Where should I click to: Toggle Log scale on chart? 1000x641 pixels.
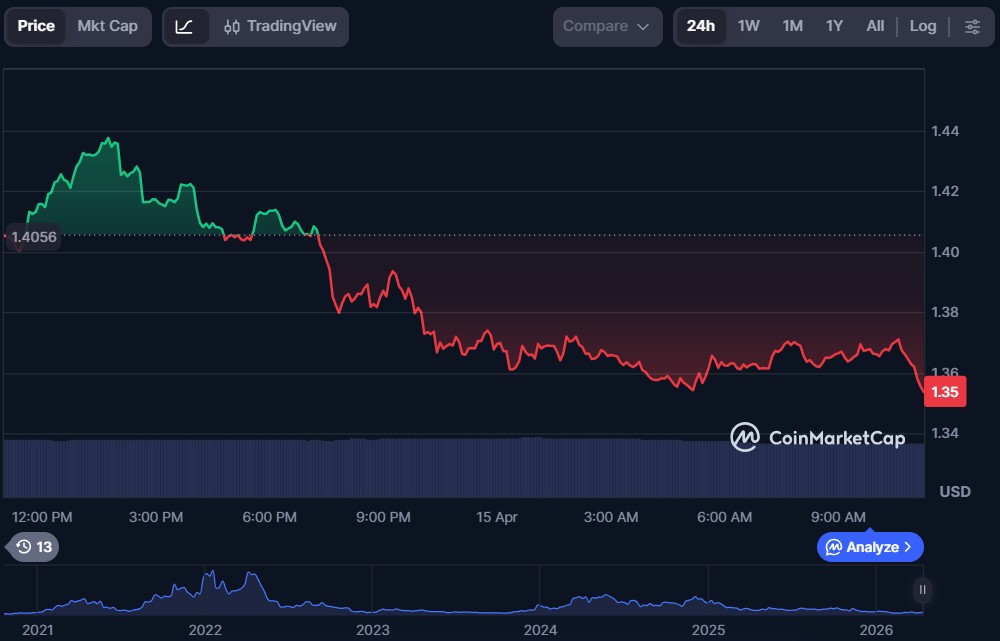coord(922,27)
